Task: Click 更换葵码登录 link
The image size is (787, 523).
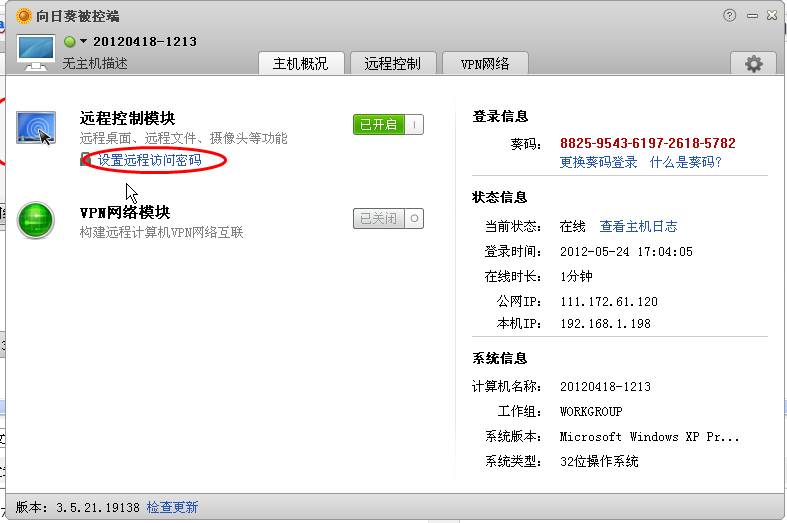Action: (598, 162)
